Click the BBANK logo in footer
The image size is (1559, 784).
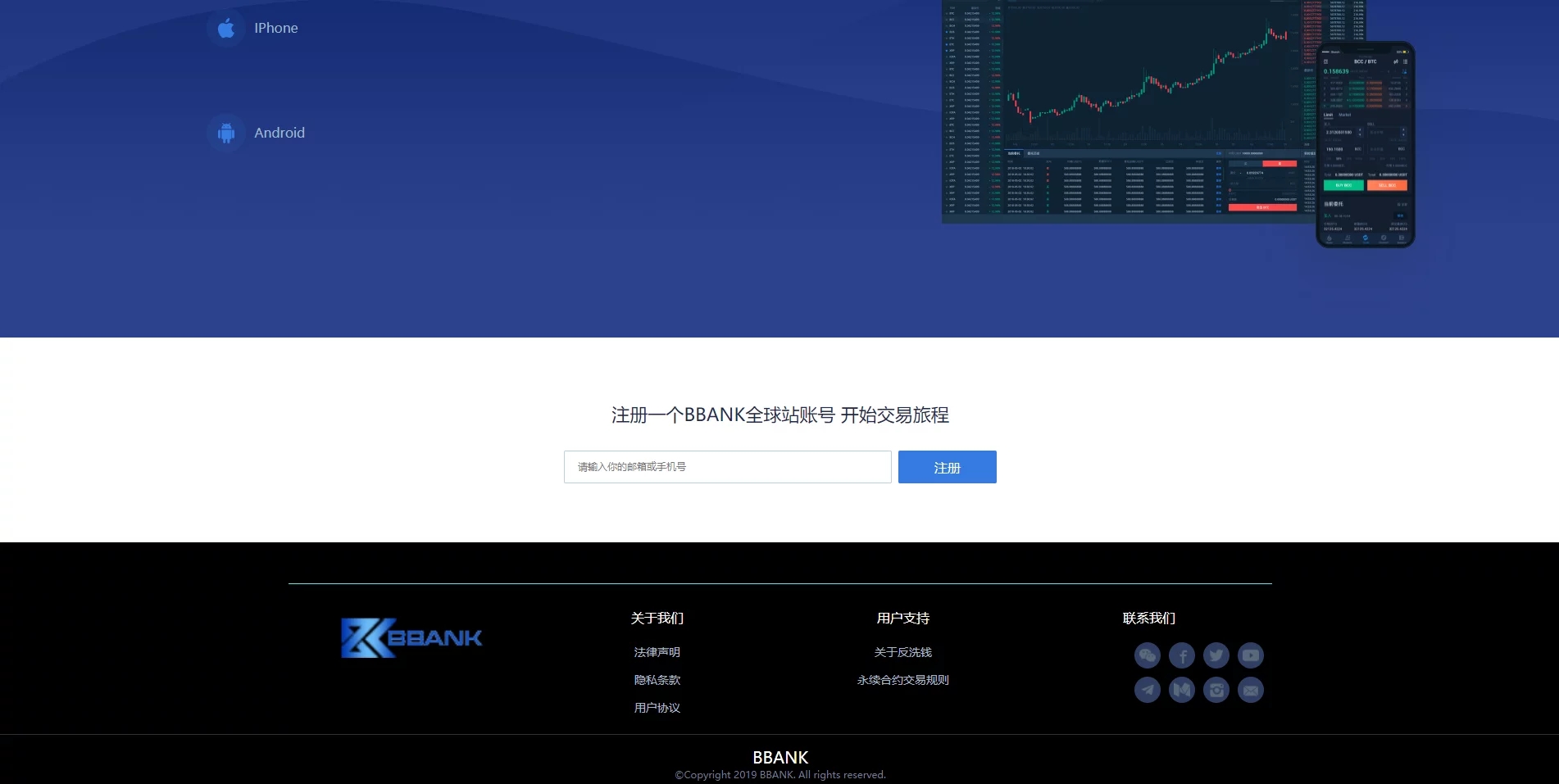click(x=411, y=638)
